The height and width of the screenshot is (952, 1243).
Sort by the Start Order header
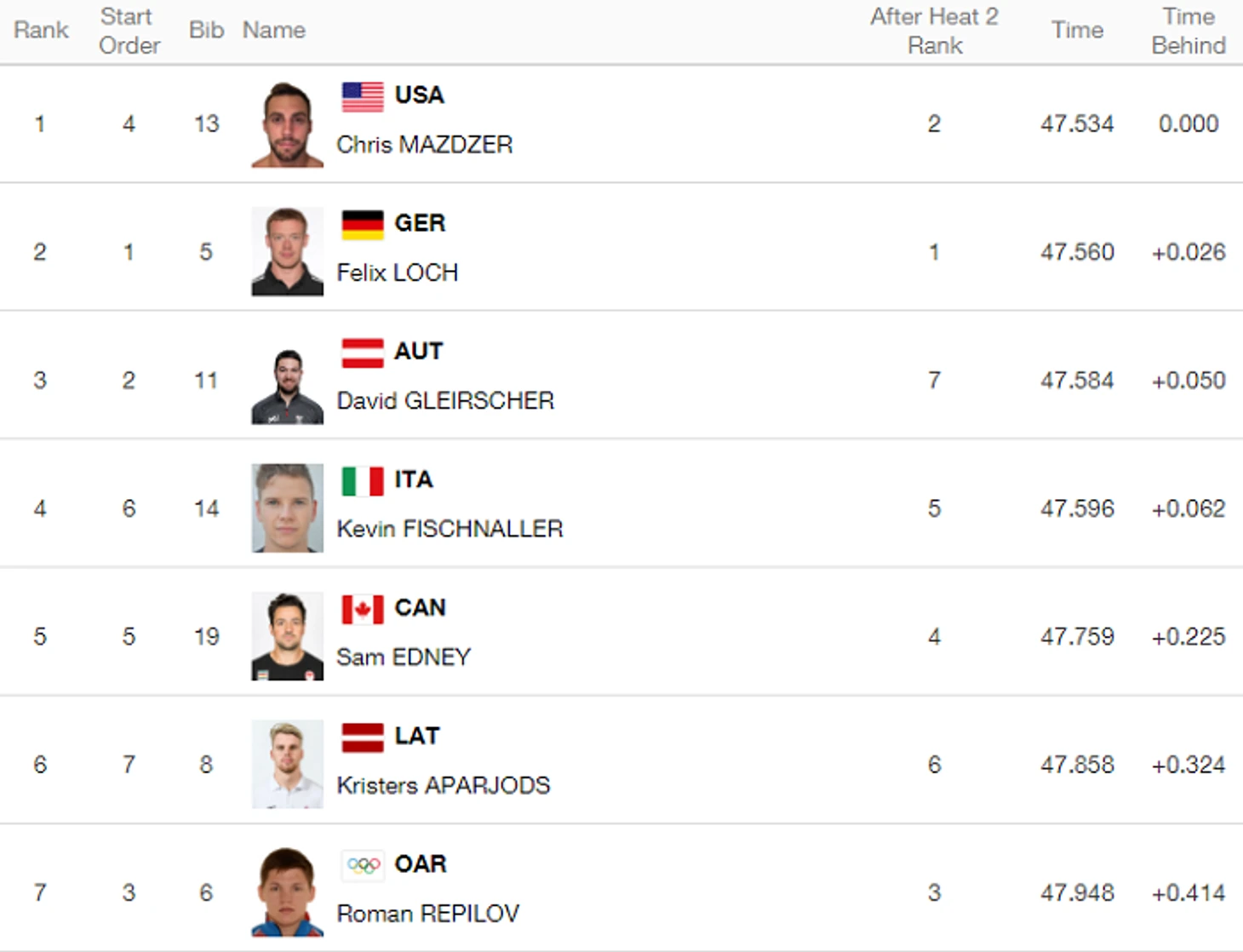[x=129, y=31]
